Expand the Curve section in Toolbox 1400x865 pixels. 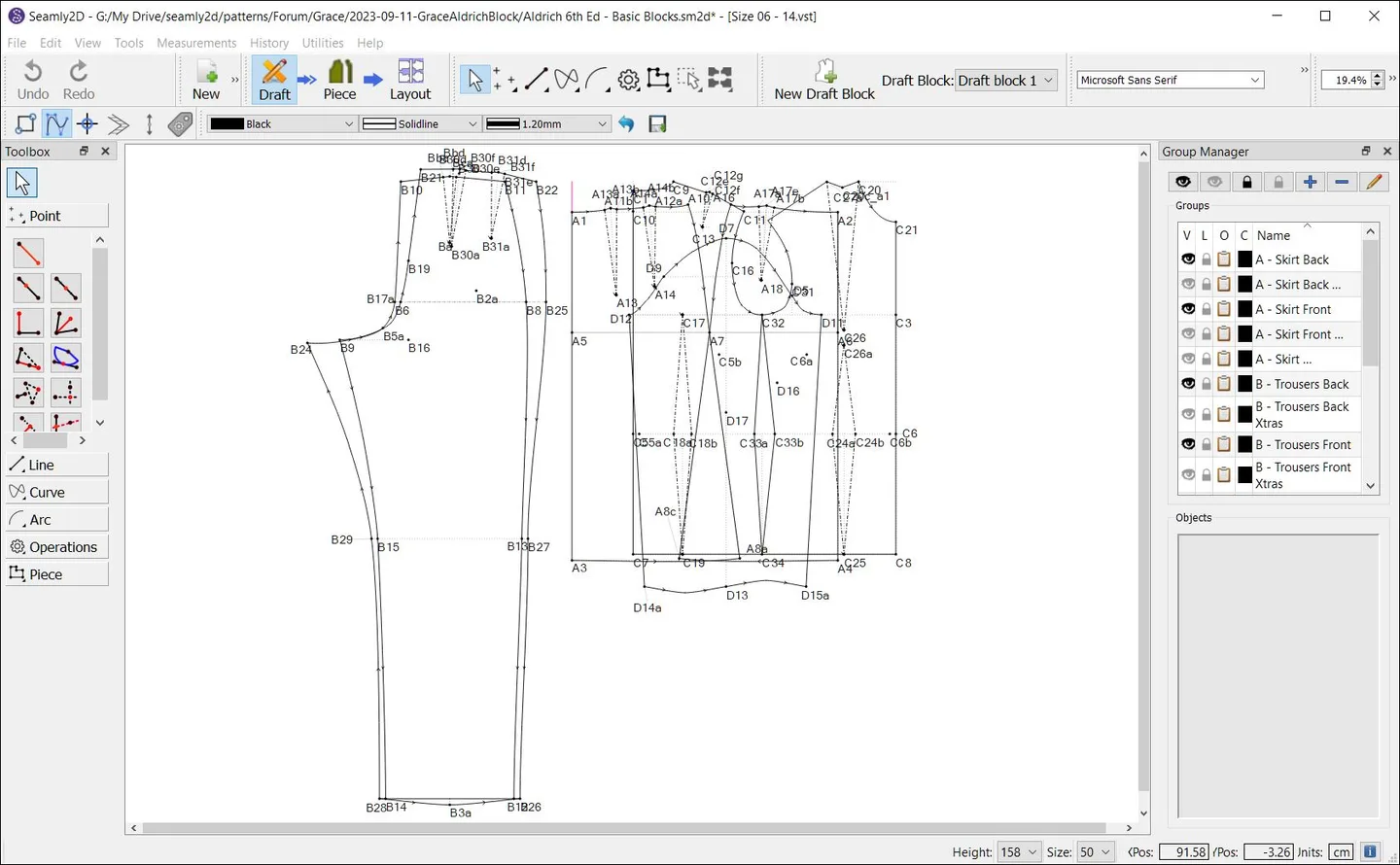click(x=56, y=492)
